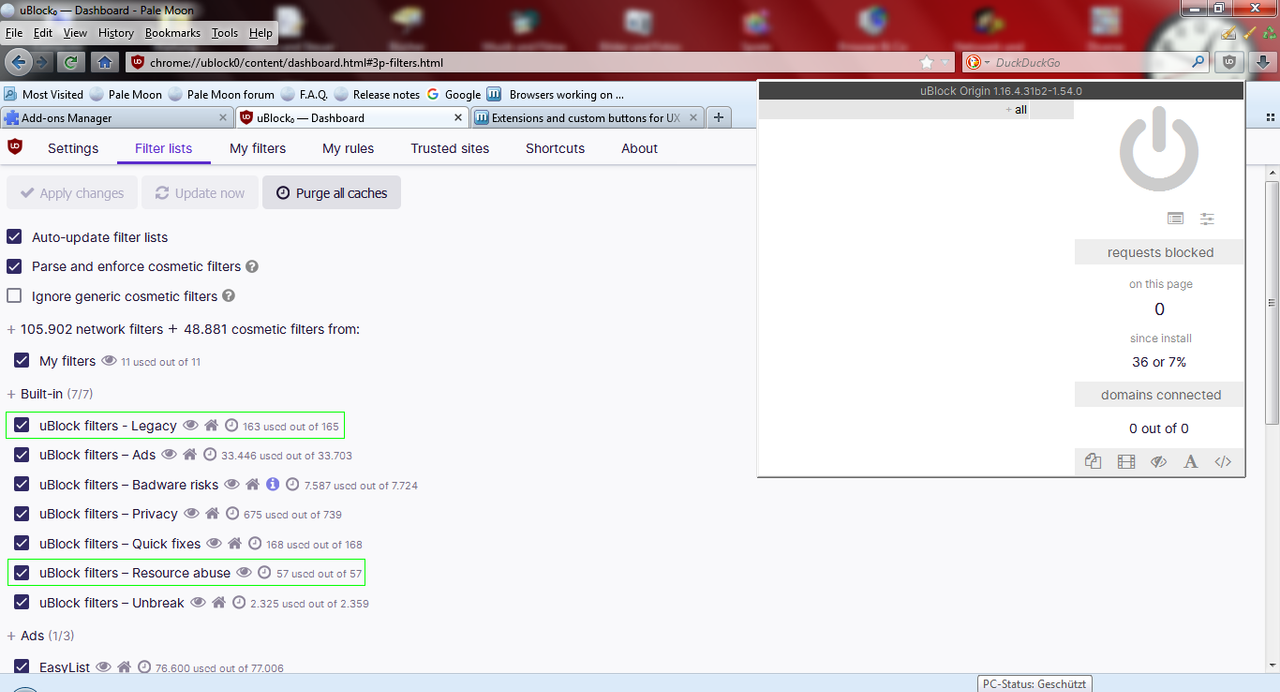The width and height of the screenshot is (1280, 692).
Task: Open home page of uBlock filters – Unbreak
Action: pos(218,603)
